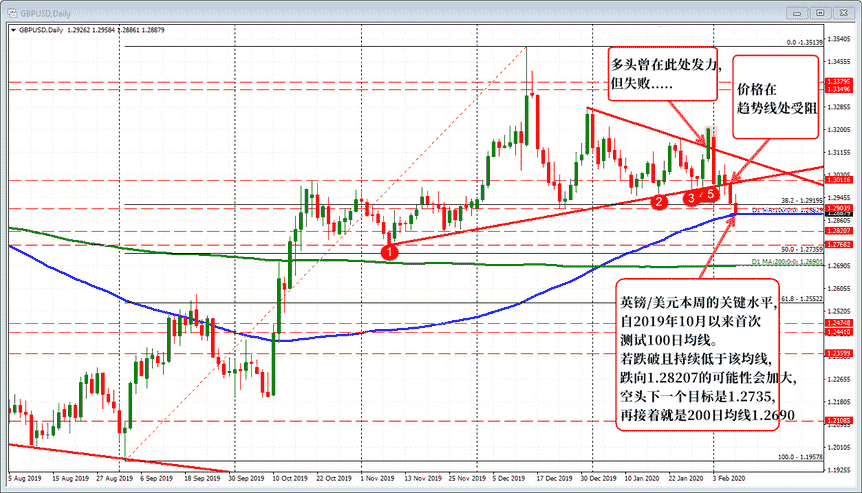The image size is (862, 493).
Task: Click the chart icon in the title bar
Action: pyautogui.click(x=11, y=12)
